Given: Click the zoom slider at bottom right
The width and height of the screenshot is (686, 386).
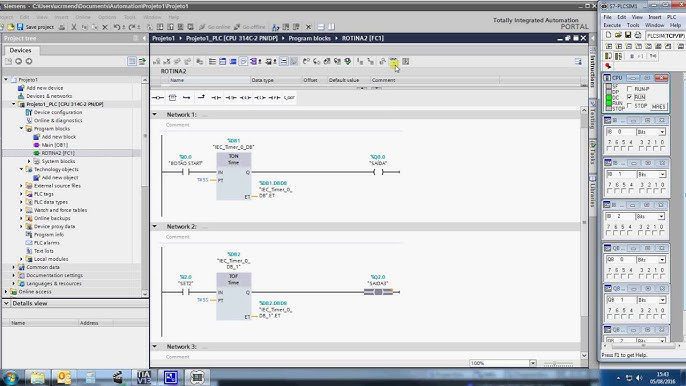Looking at the screenshot, I should pos(558,363).
